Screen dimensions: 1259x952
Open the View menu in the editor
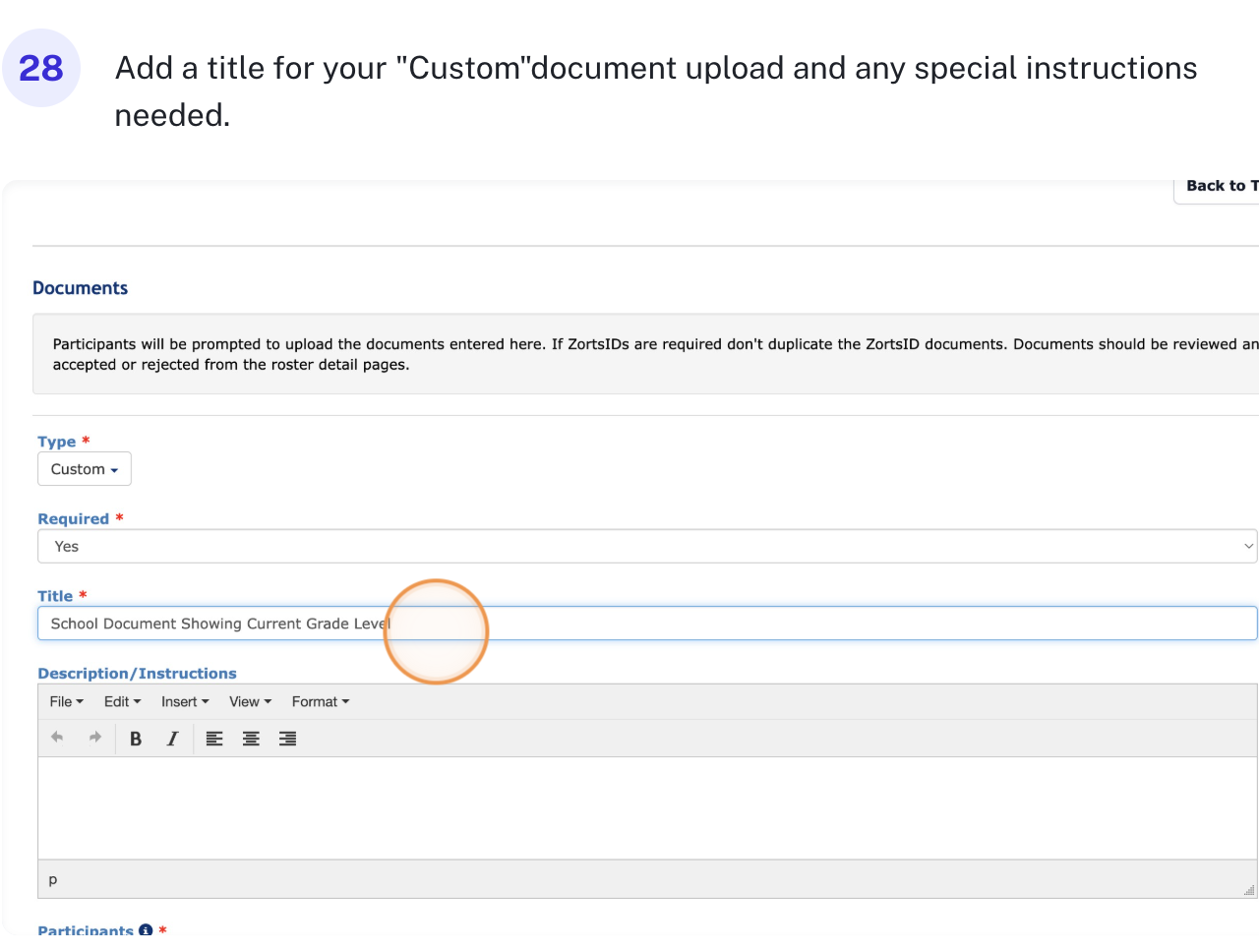(250, 701)
